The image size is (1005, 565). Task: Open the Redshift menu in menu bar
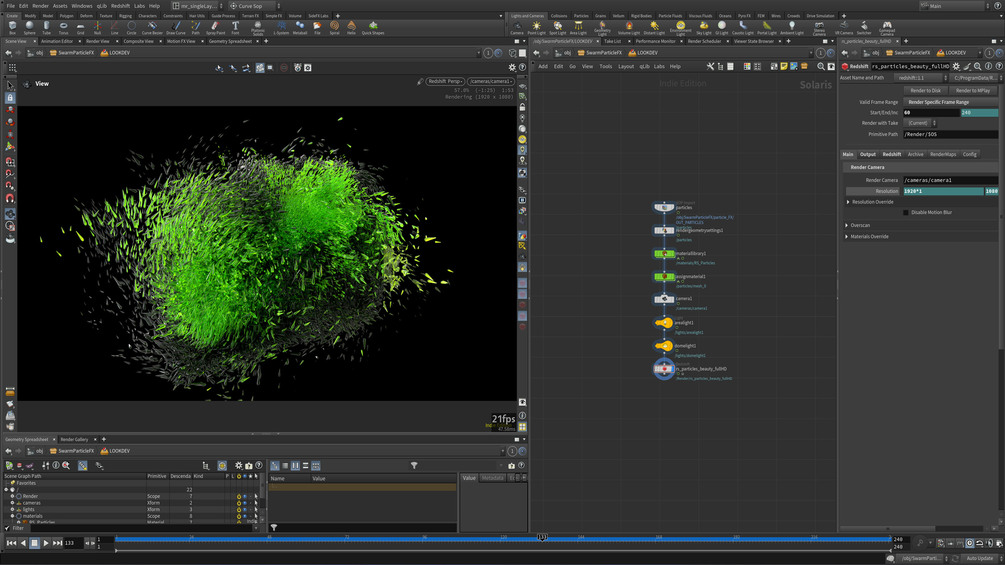120,6
